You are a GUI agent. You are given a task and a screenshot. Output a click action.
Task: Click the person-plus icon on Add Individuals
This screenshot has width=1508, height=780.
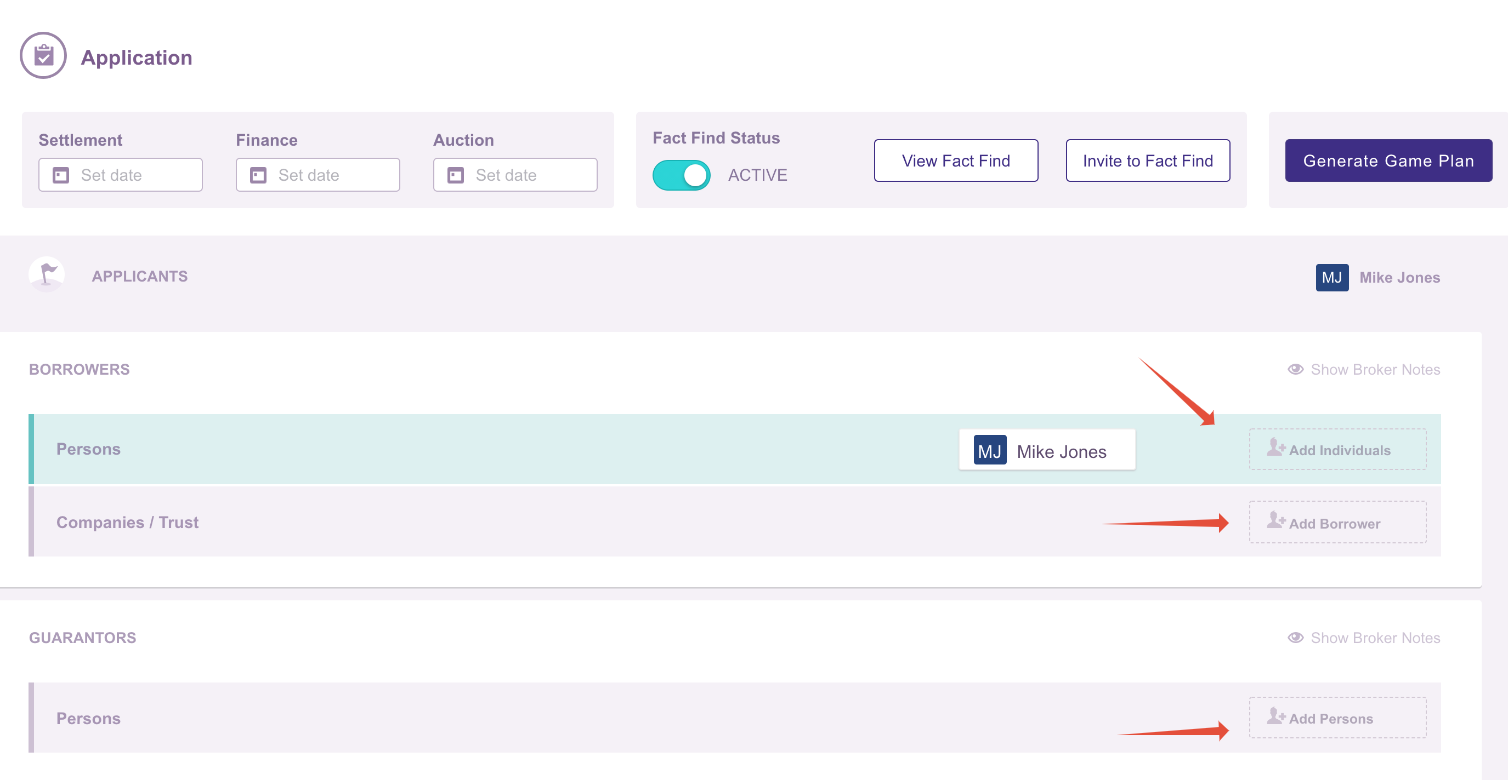pos(1277,448)
